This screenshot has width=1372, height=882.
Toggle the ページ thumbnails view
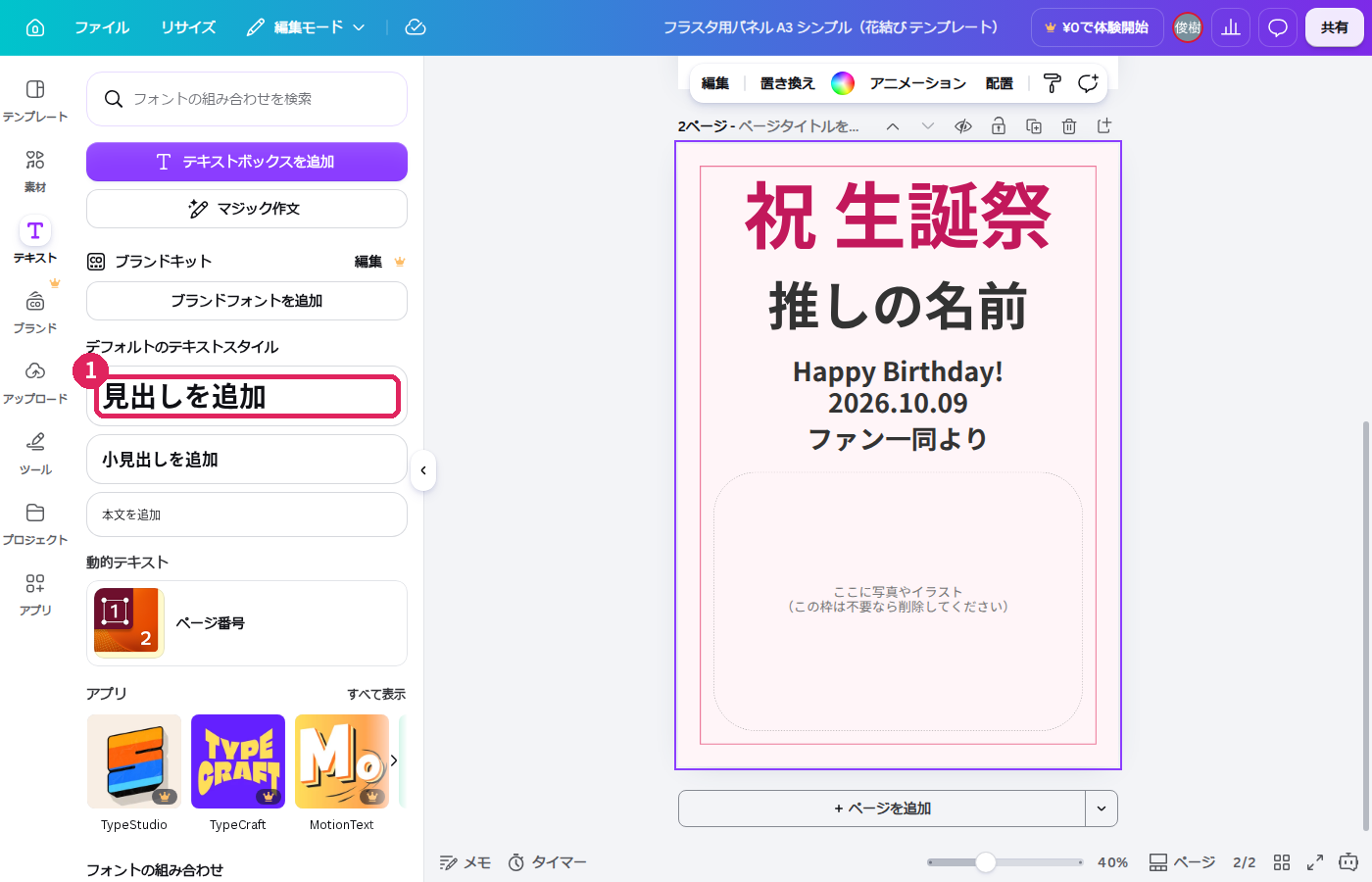[1182, 862]
